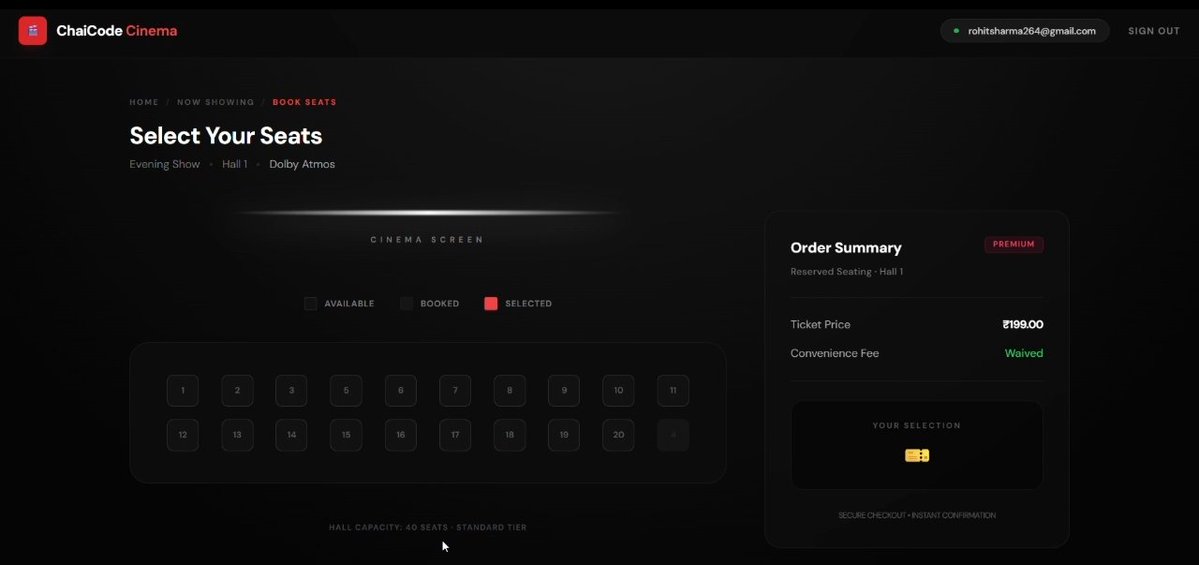Select seat 1

coord(183,391)
